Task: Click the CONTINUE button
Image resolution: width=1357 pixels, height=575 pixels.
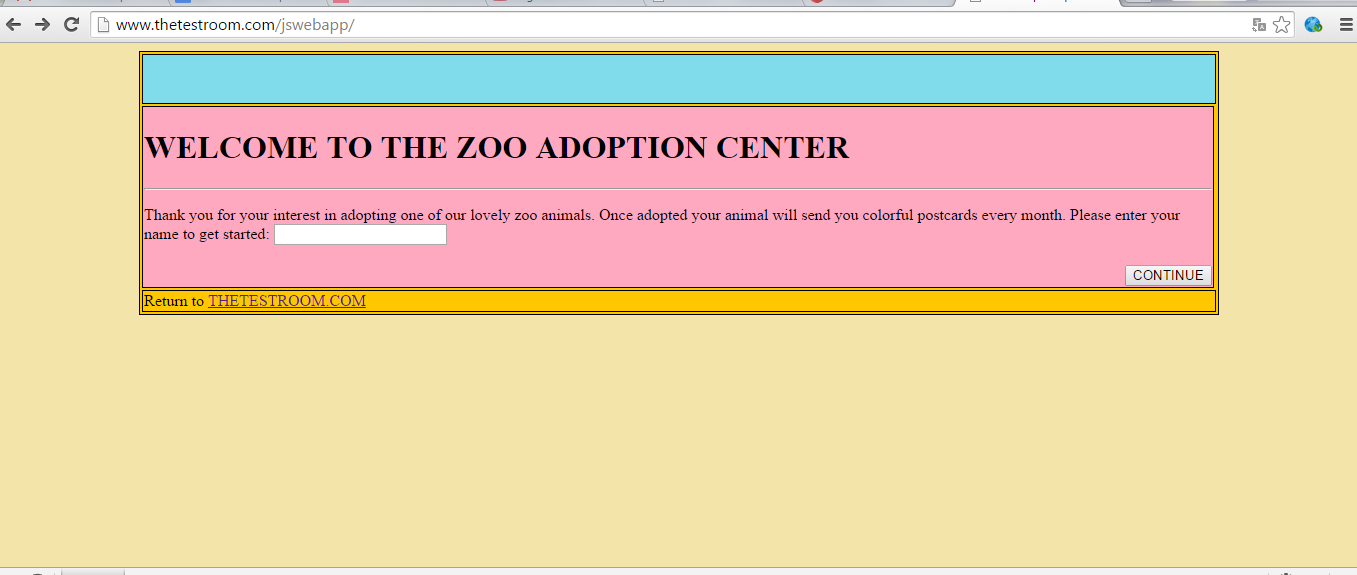Action: click(x=1168, y=275)
